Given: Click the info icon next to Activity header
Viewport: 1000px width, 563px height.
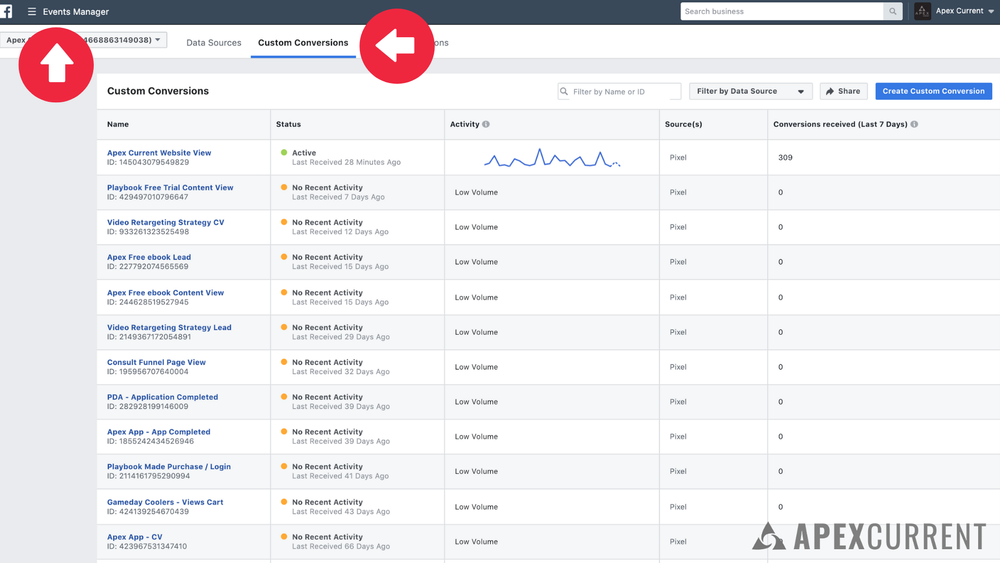Looking at the screenshot, I should (x=486, y=124).
